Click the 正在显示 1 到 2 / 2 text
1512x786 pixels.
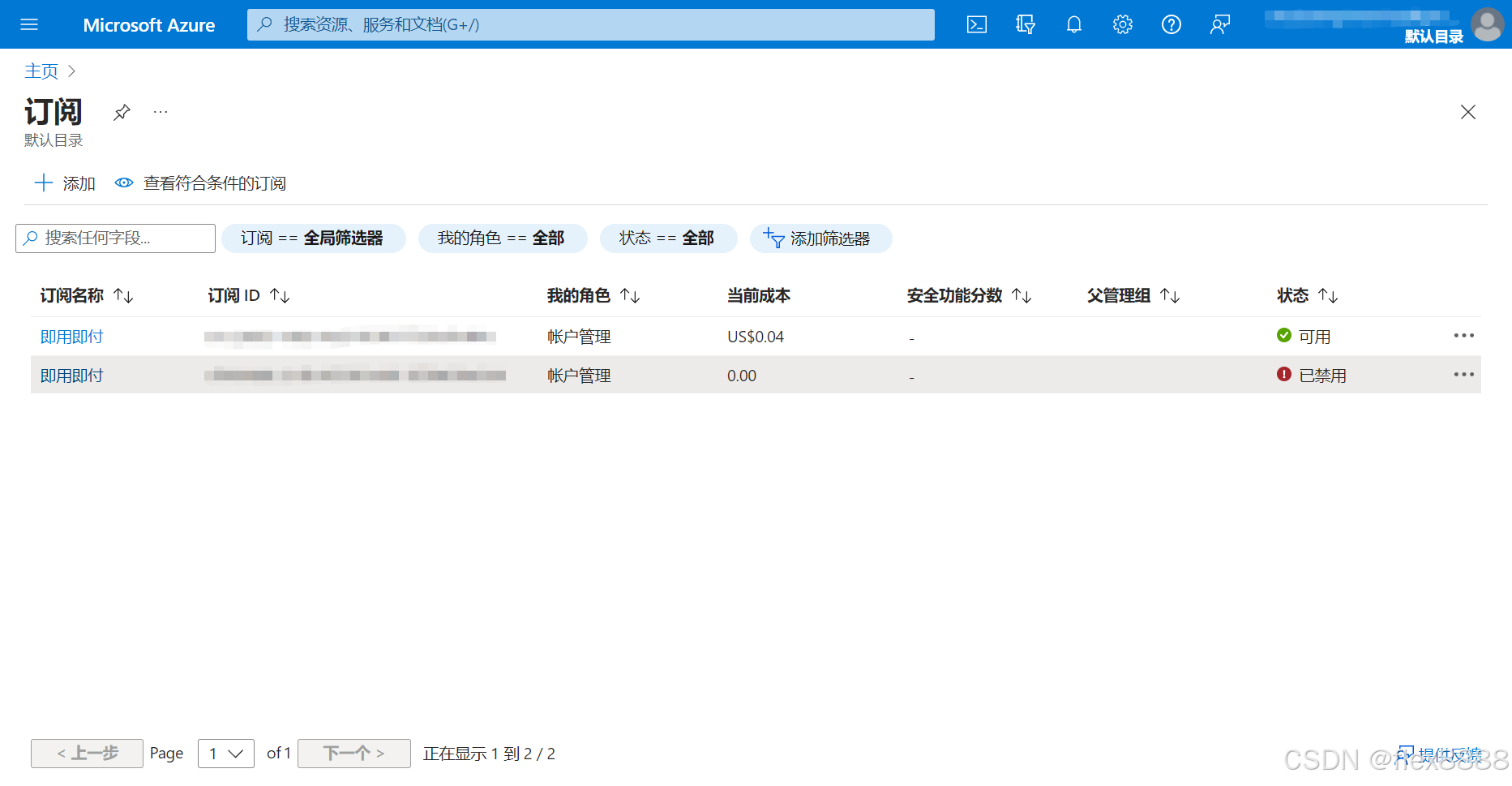[489, 754]
